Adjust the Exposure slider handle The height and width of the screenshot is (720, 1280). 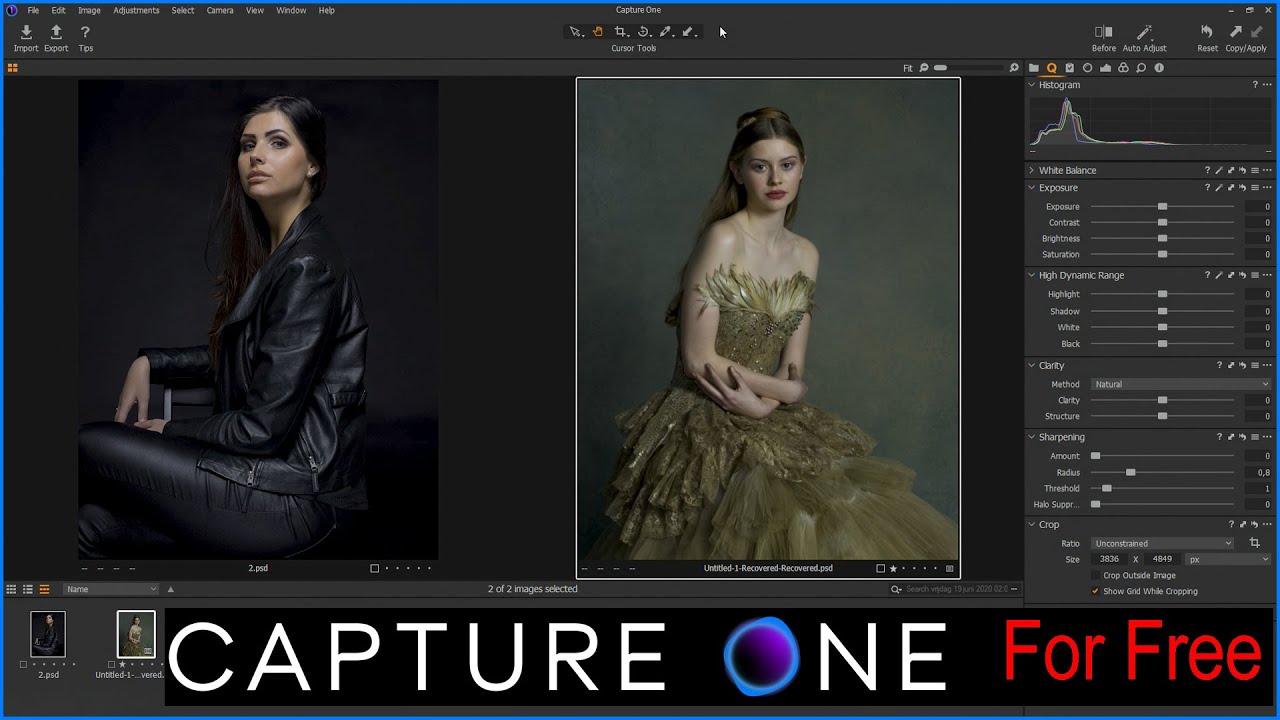(x=1162, y=207)
